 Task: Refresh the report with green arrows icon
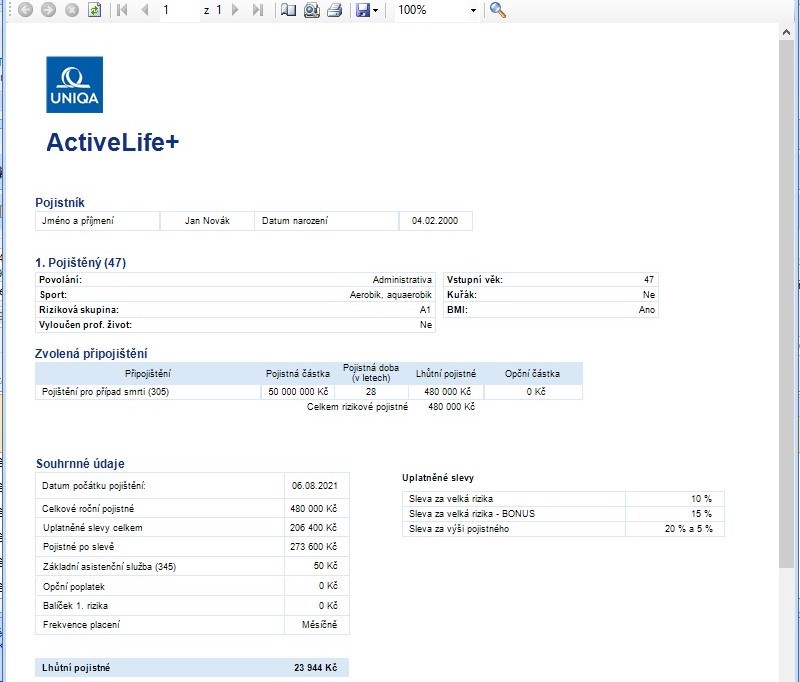[94, 10]
